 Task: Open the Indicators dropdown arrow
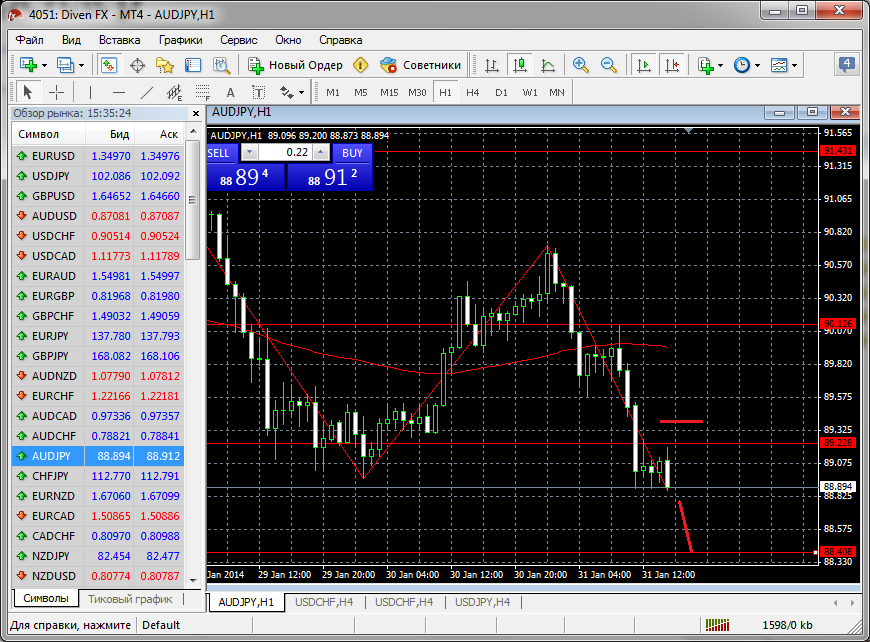click(x=720, y=65)
